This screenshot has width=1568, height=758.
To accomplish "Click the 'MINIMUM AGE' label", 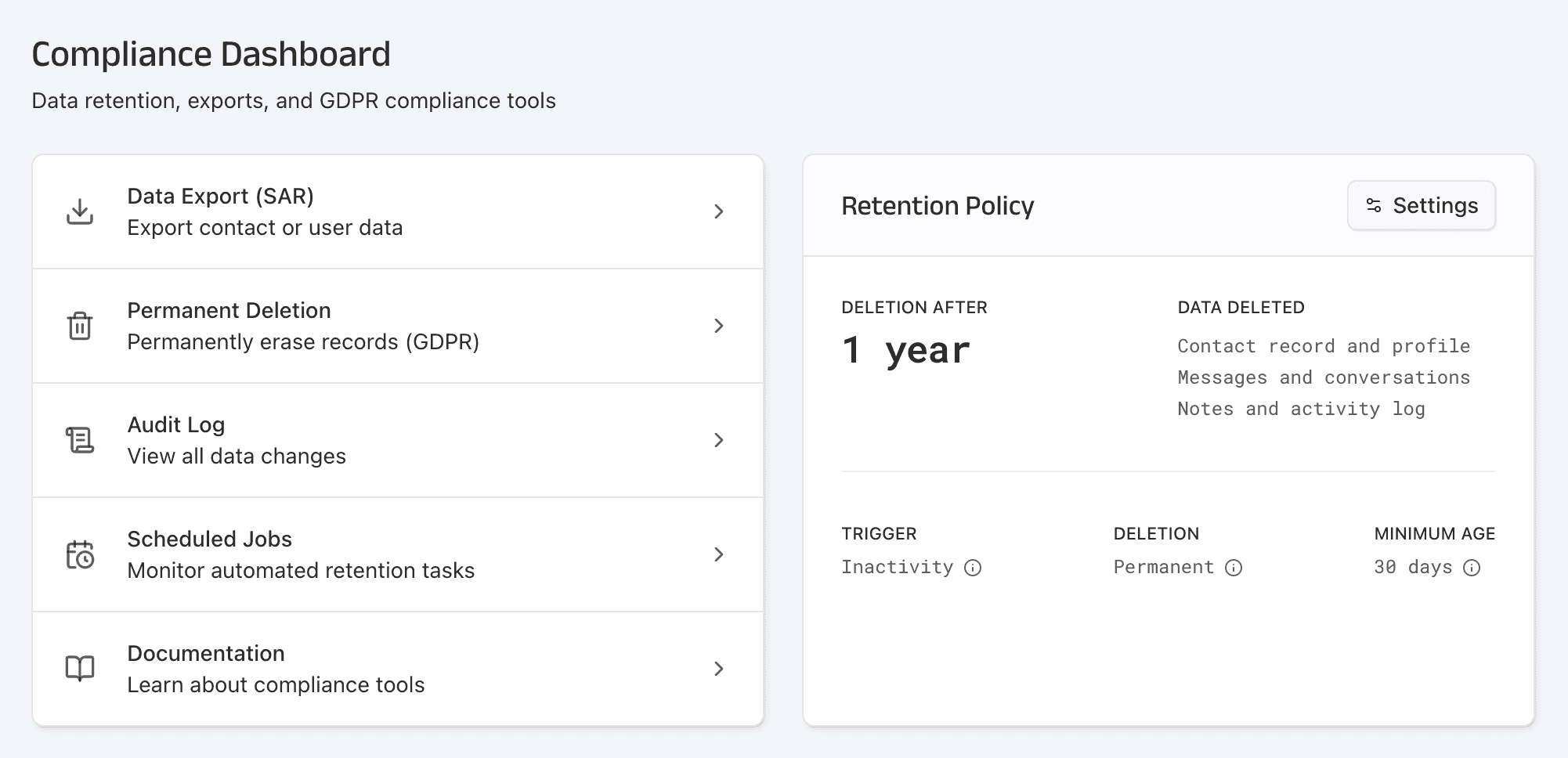I will tap(1435, 534).
